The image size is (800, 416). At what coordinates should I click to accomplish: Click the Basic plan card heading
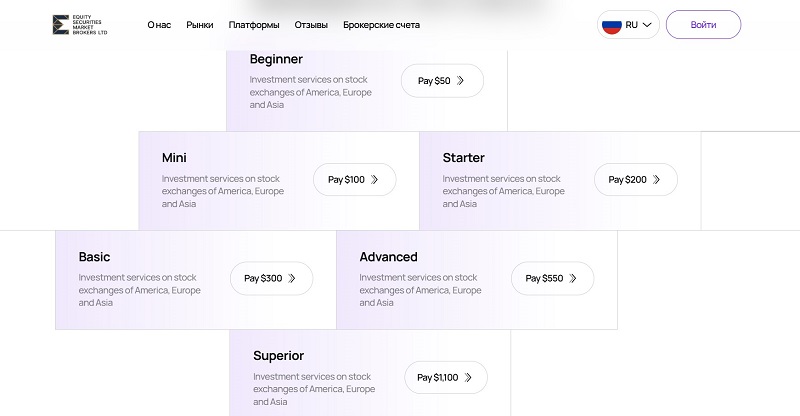[95, 257]
